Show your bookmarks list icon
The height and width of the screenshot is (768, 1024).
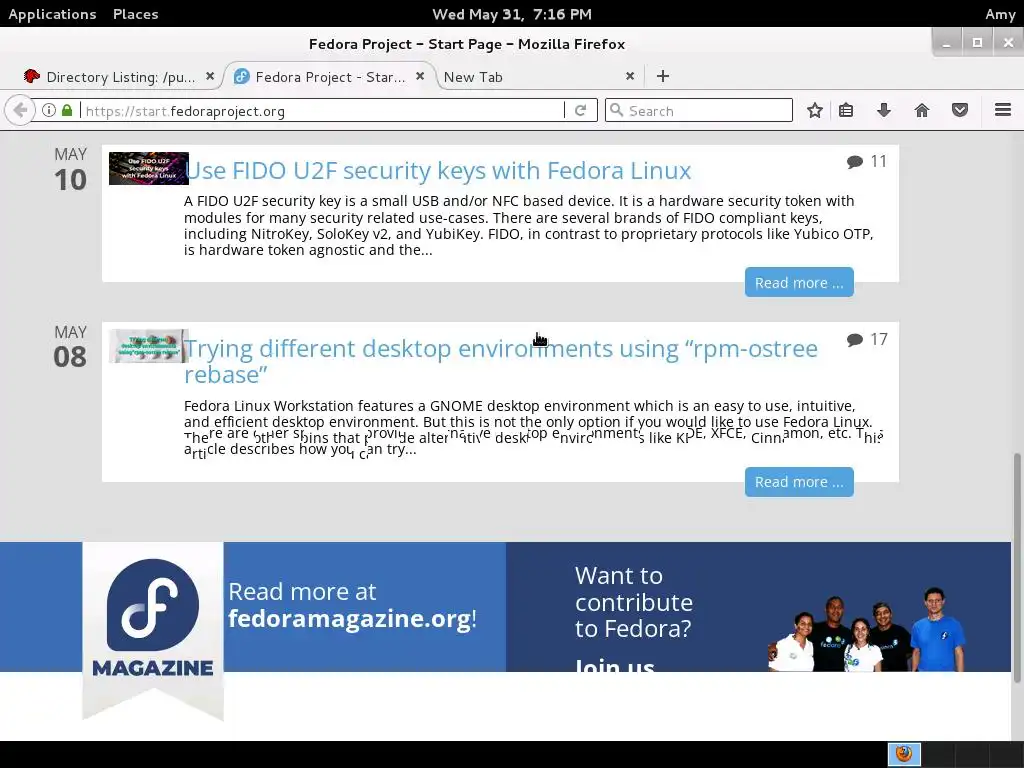click(846, 110)
